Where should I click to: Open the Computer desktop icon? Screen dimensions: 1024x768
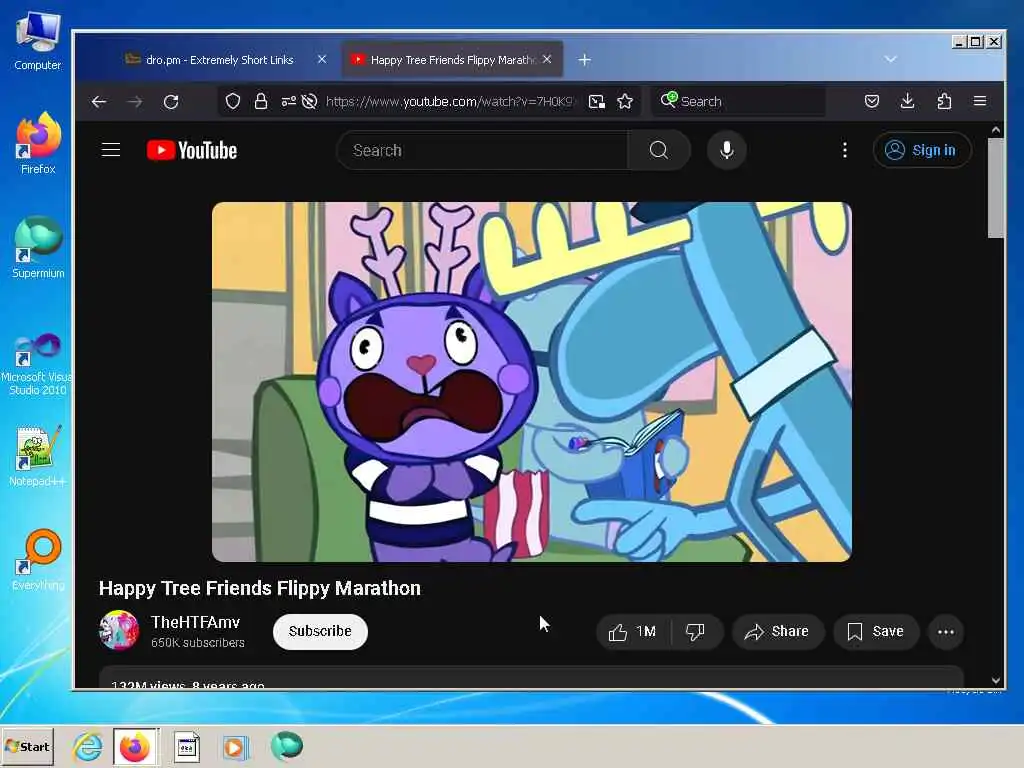click(38, 41)
